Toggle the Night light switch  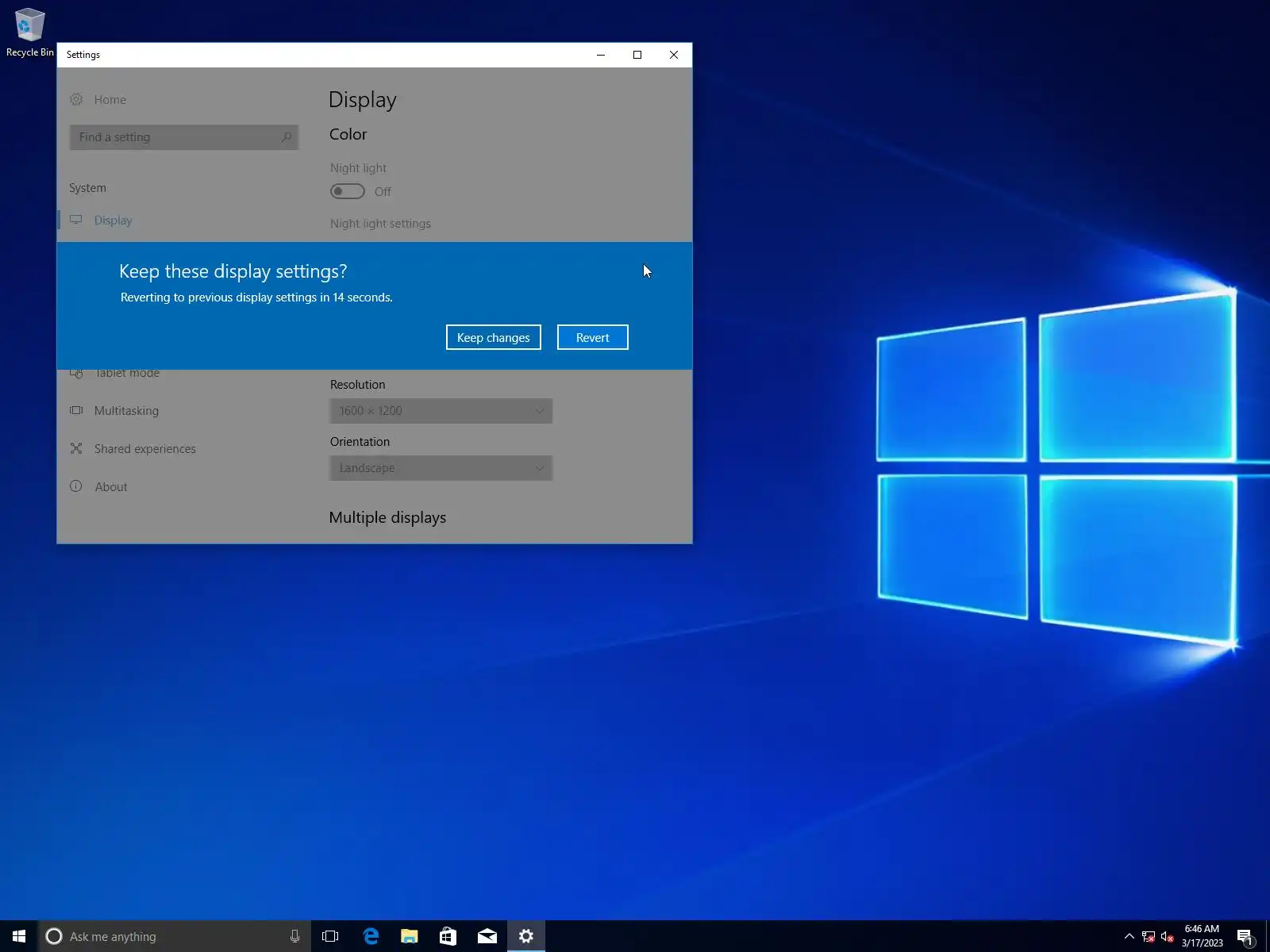pos(348,191)
